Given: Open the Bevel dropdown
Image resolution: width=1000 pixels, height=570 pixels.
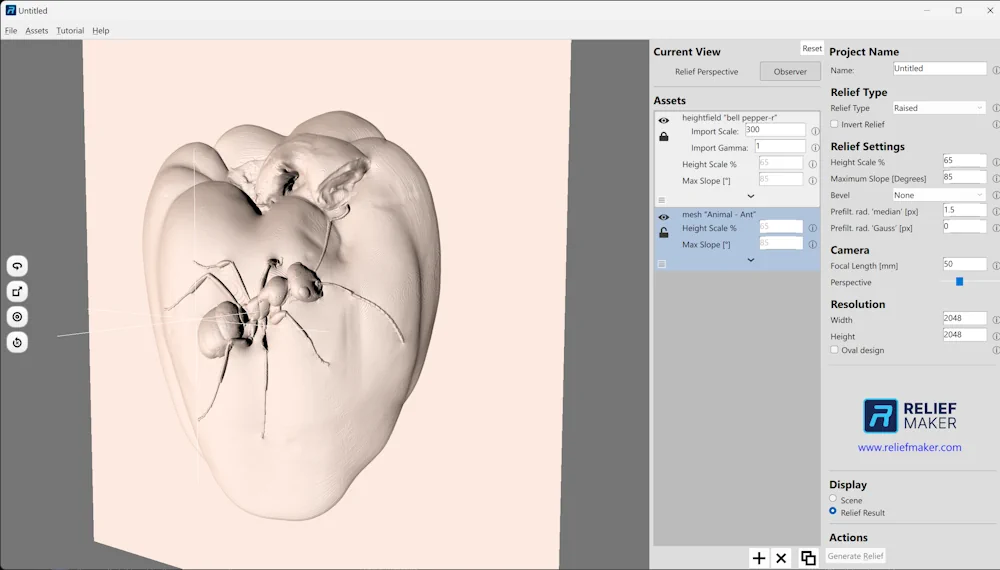Looking at the screenshot, I should (x=939, y=195).
